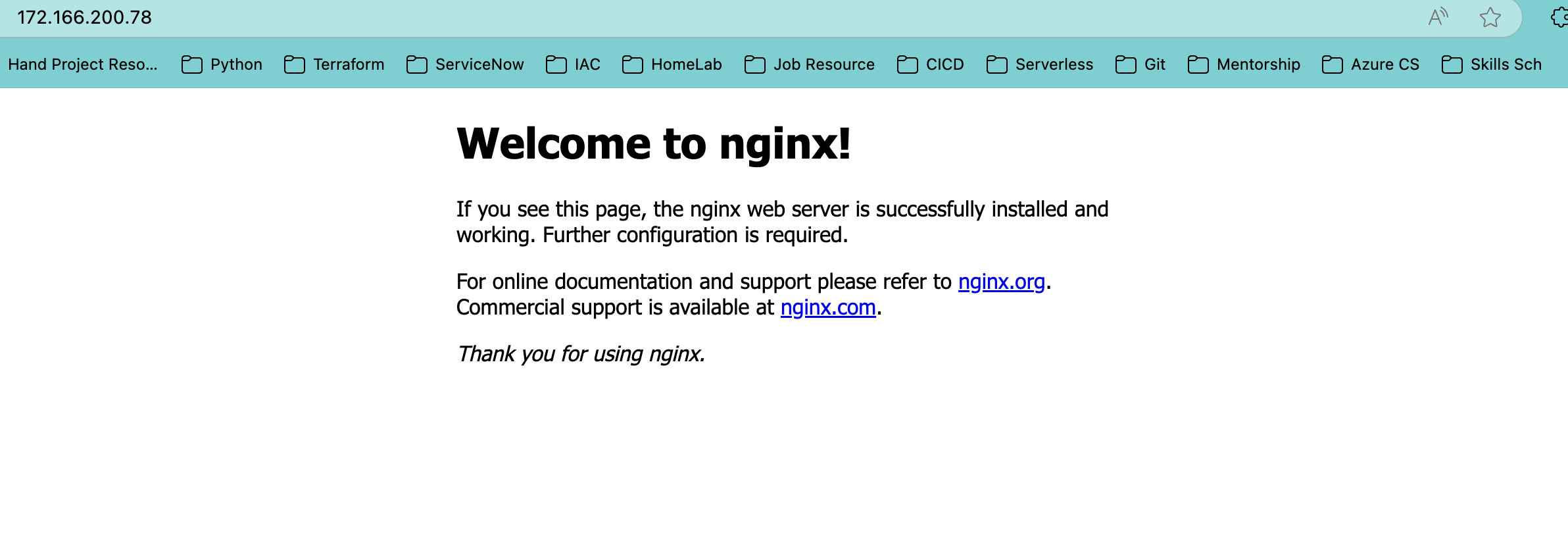Open the CICD bookmarks folder
This screenshot has width=1568, height=537.
(931, 64)
